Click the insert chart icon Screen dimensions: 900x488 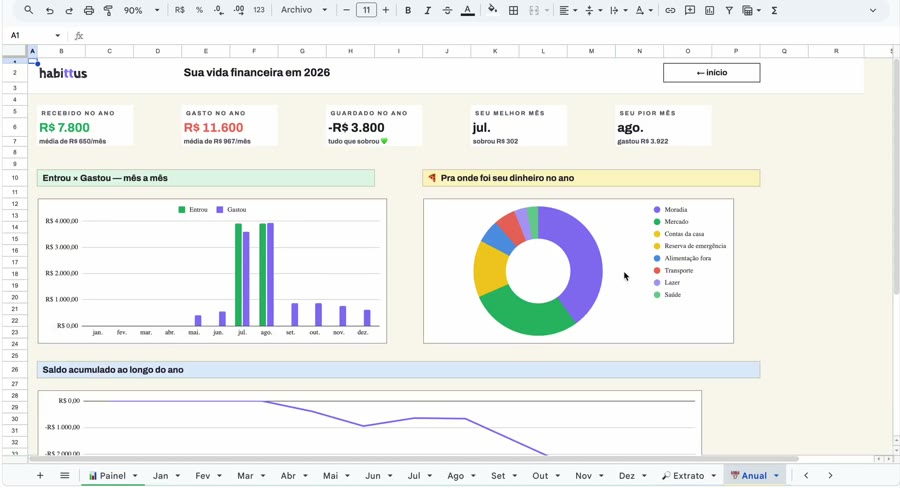(709, 10)
